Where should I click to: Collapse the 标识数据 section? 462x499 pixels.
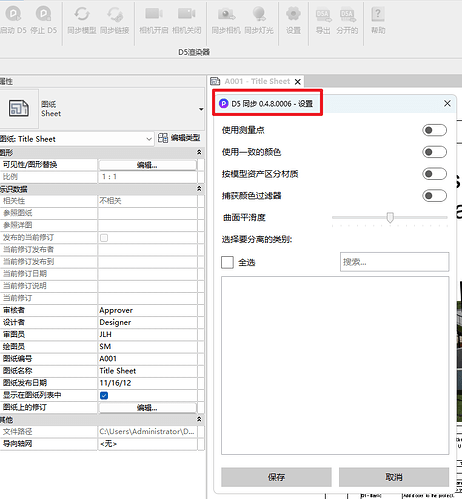coord(199,189)
